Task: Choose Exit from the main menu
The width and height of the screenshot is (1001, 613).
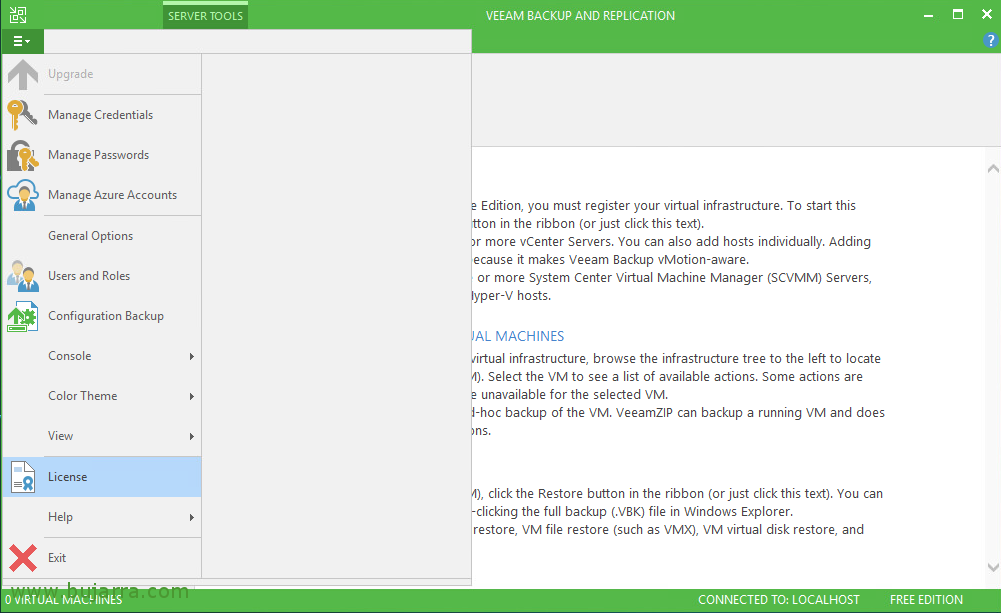Action: pos(102,557)
